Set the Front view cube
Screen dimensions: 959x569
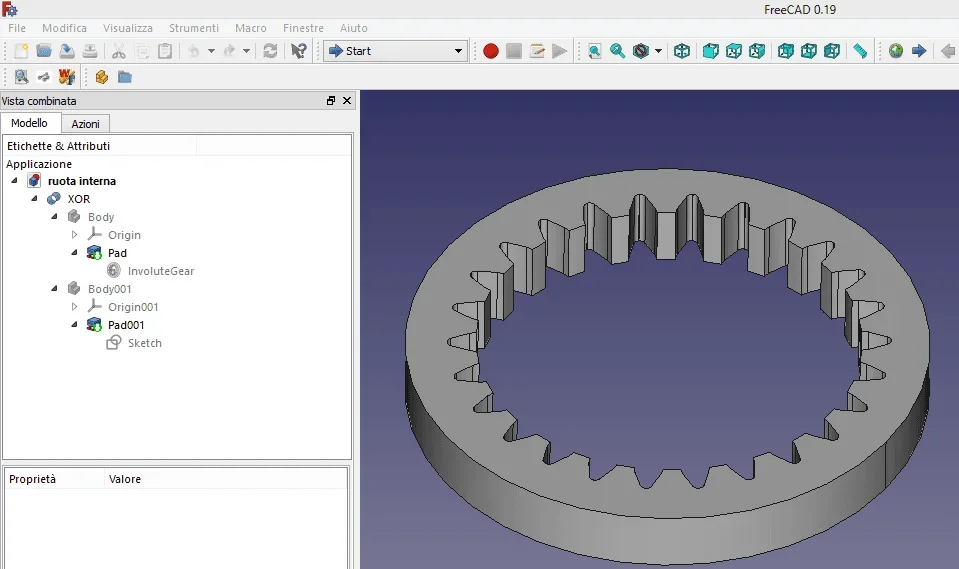click(x=710, y=51)
